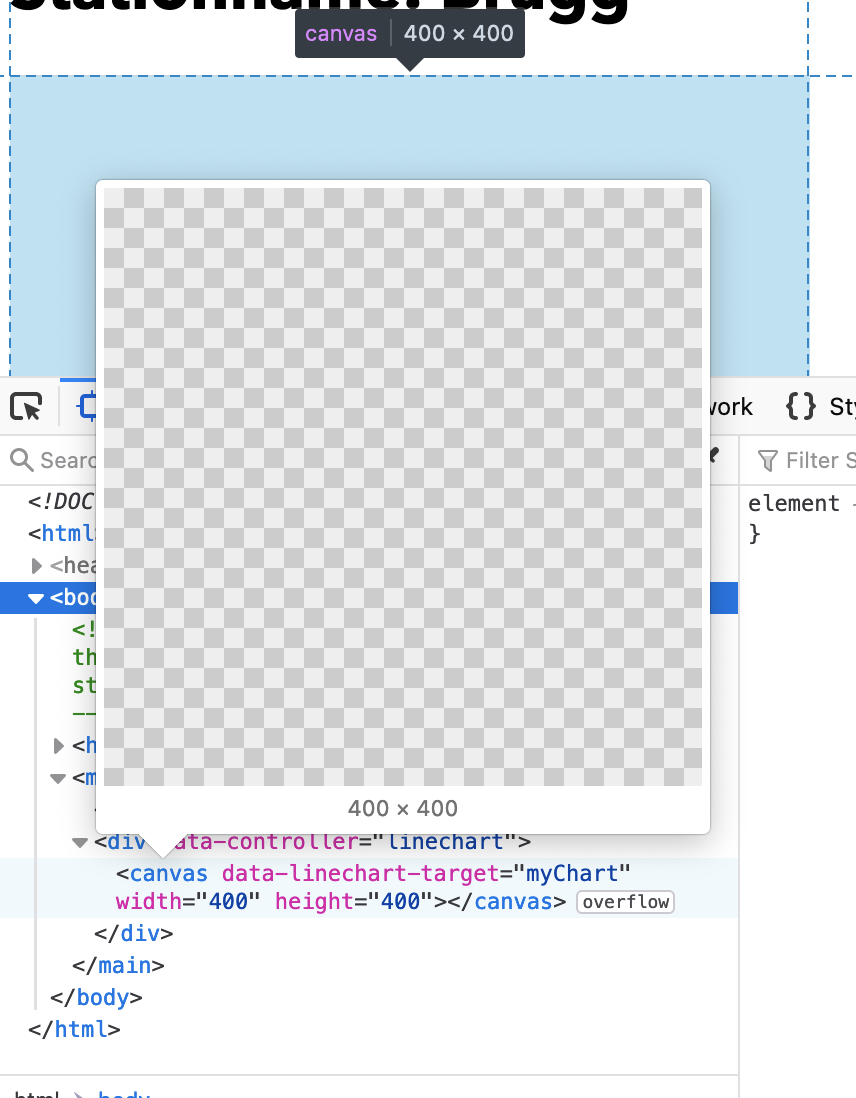This screenshot has height=1098, width=856.
Task: Collapse the div data-controller linechart node
Action: click(x=81, y=842)
